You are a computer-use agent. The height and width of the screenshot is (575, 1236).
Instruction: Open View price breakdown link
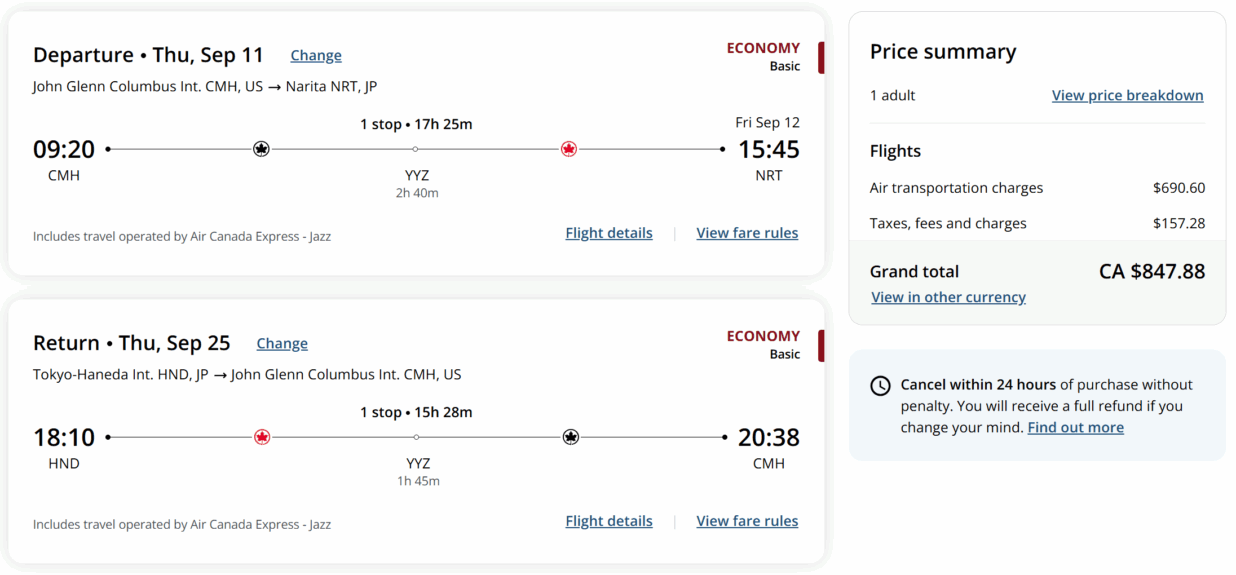tap(1127, 96)
